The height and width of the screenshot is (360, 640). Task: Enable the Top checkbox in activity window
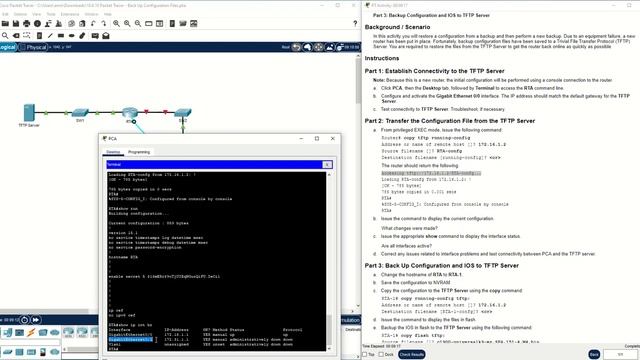point(365,354)
